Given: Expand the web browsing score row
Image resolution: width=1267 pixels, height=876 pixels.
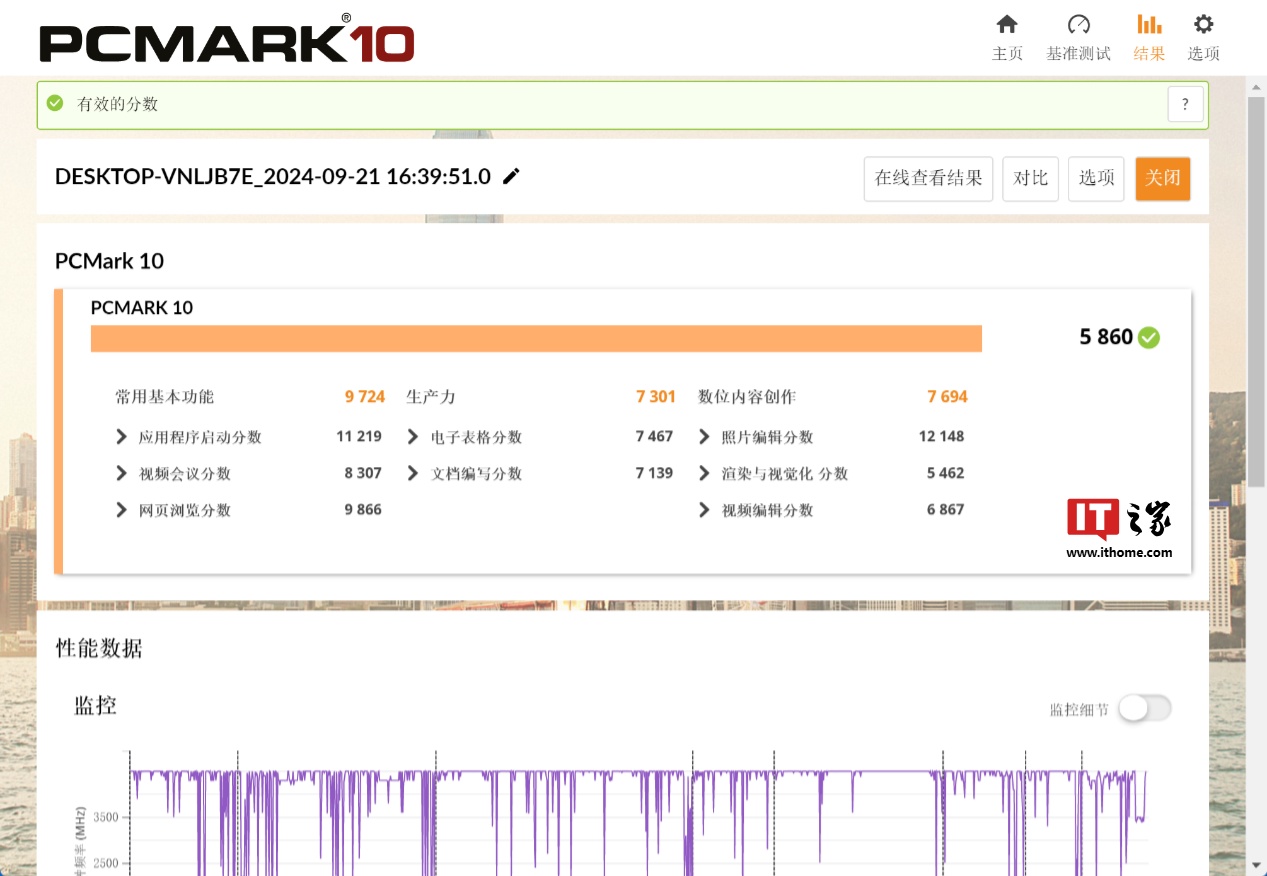Looking at the screenshot, I should tap(121, 510).
